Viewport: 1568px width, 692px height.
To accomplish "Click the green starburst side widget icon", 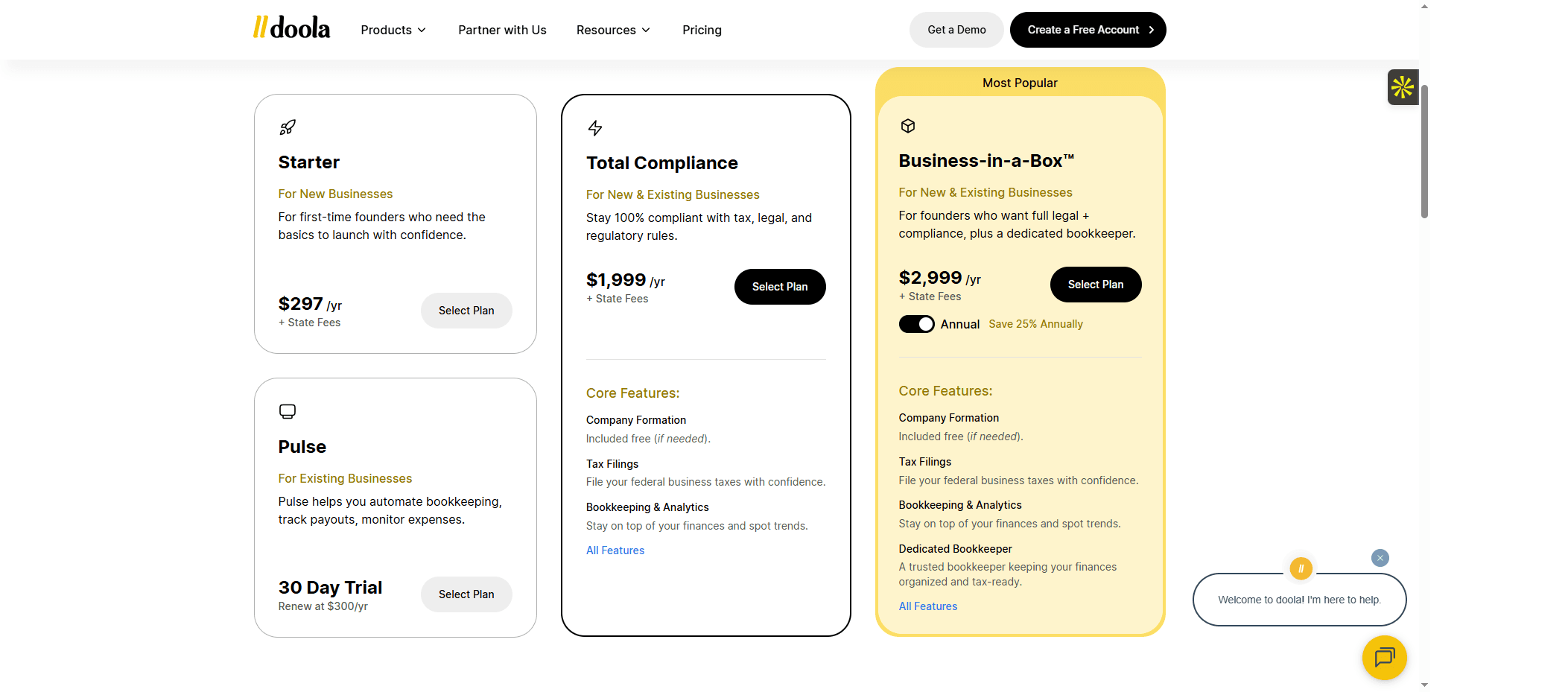I will point(1402,87).
